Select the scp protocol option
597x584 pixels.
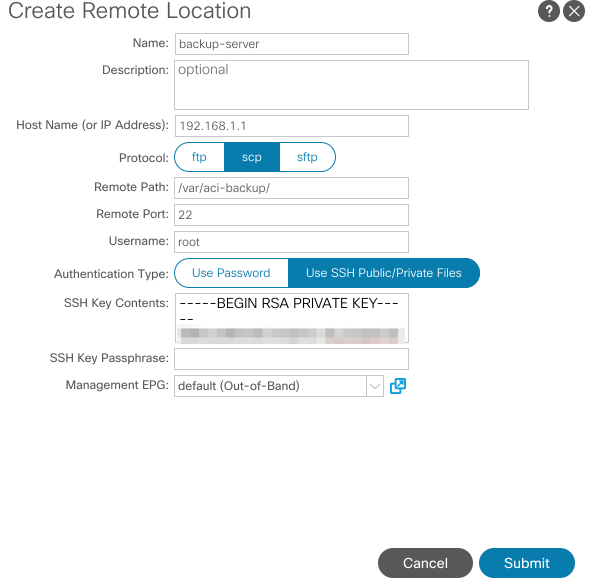point(252,157)
